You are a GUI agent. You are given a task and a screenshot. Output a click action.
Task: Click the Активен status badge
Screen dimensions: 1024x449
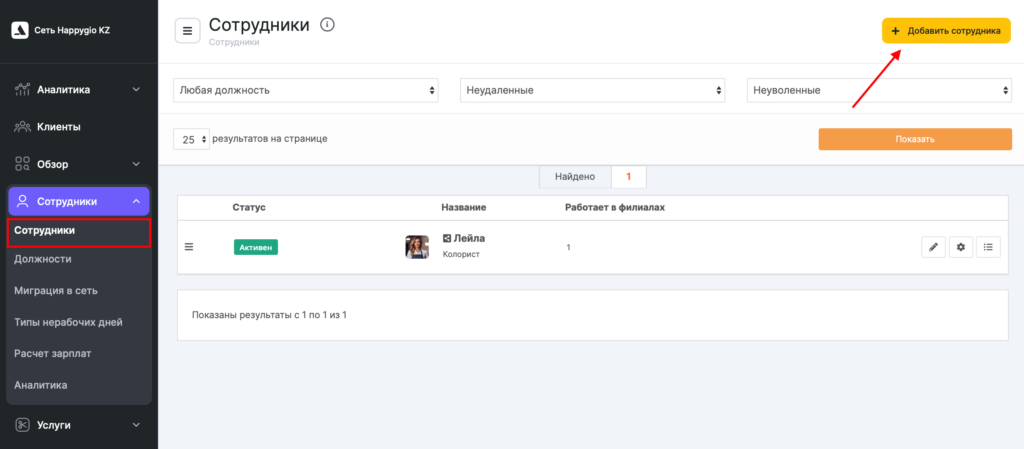(256, 247)
